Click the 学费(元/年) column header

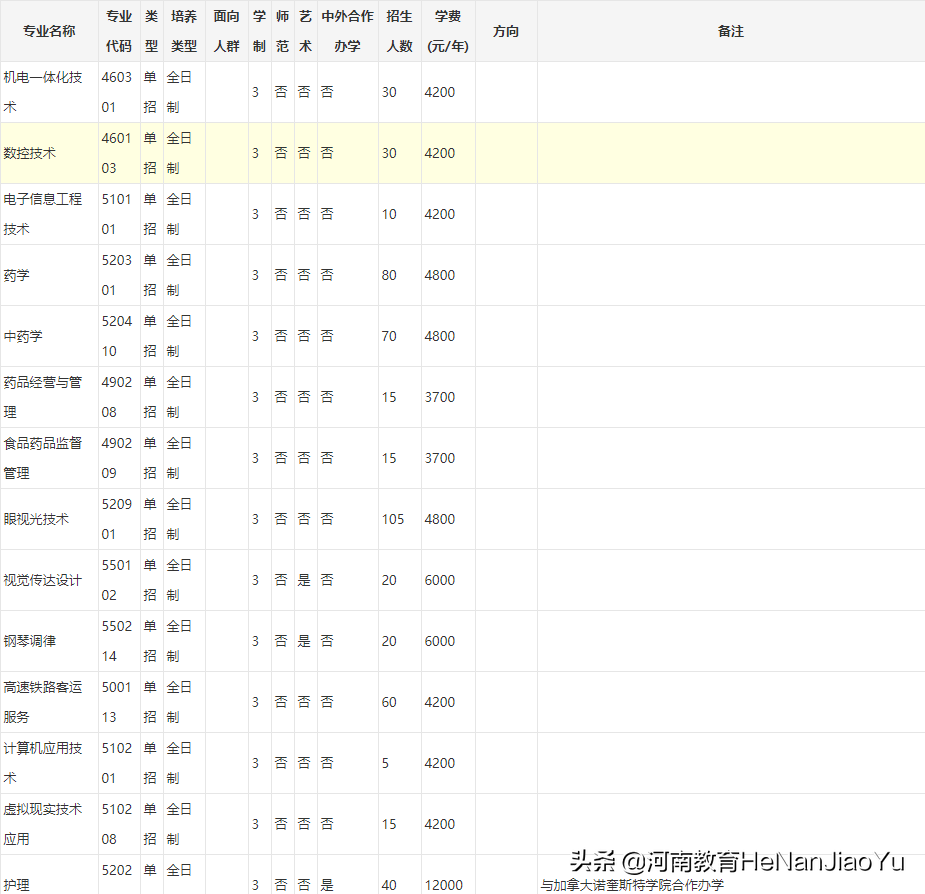pyautogui.click(x=447, y=31)
